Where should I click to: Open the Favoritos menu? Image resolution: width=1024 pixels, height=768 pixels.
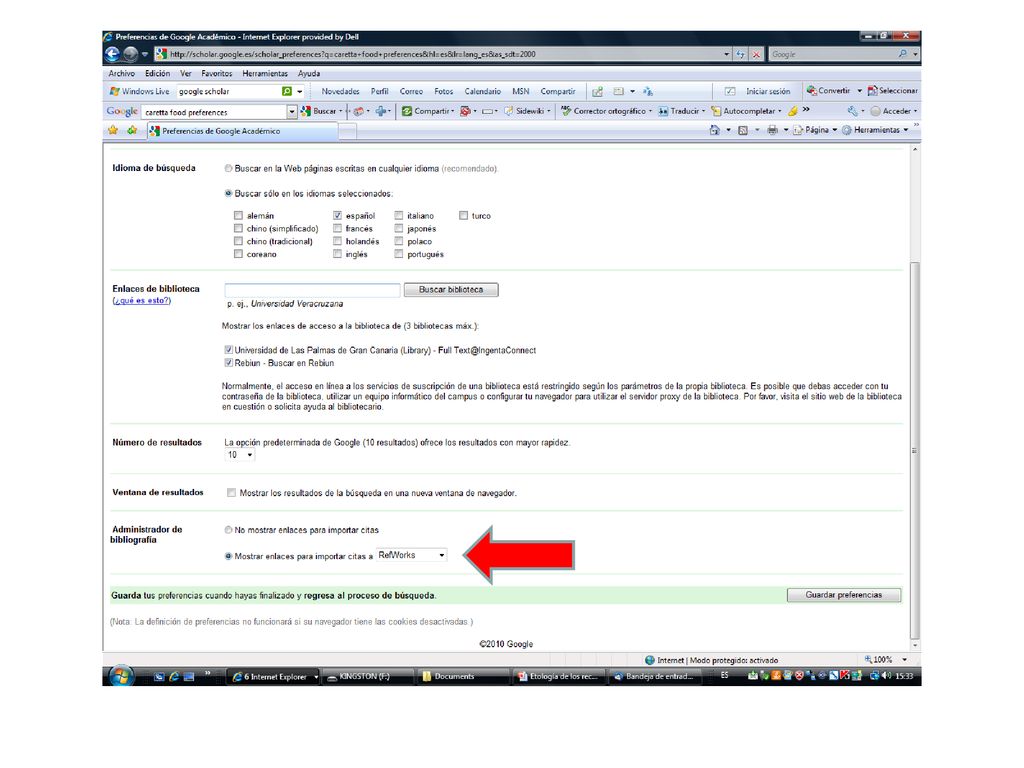[x=217, y=74]
